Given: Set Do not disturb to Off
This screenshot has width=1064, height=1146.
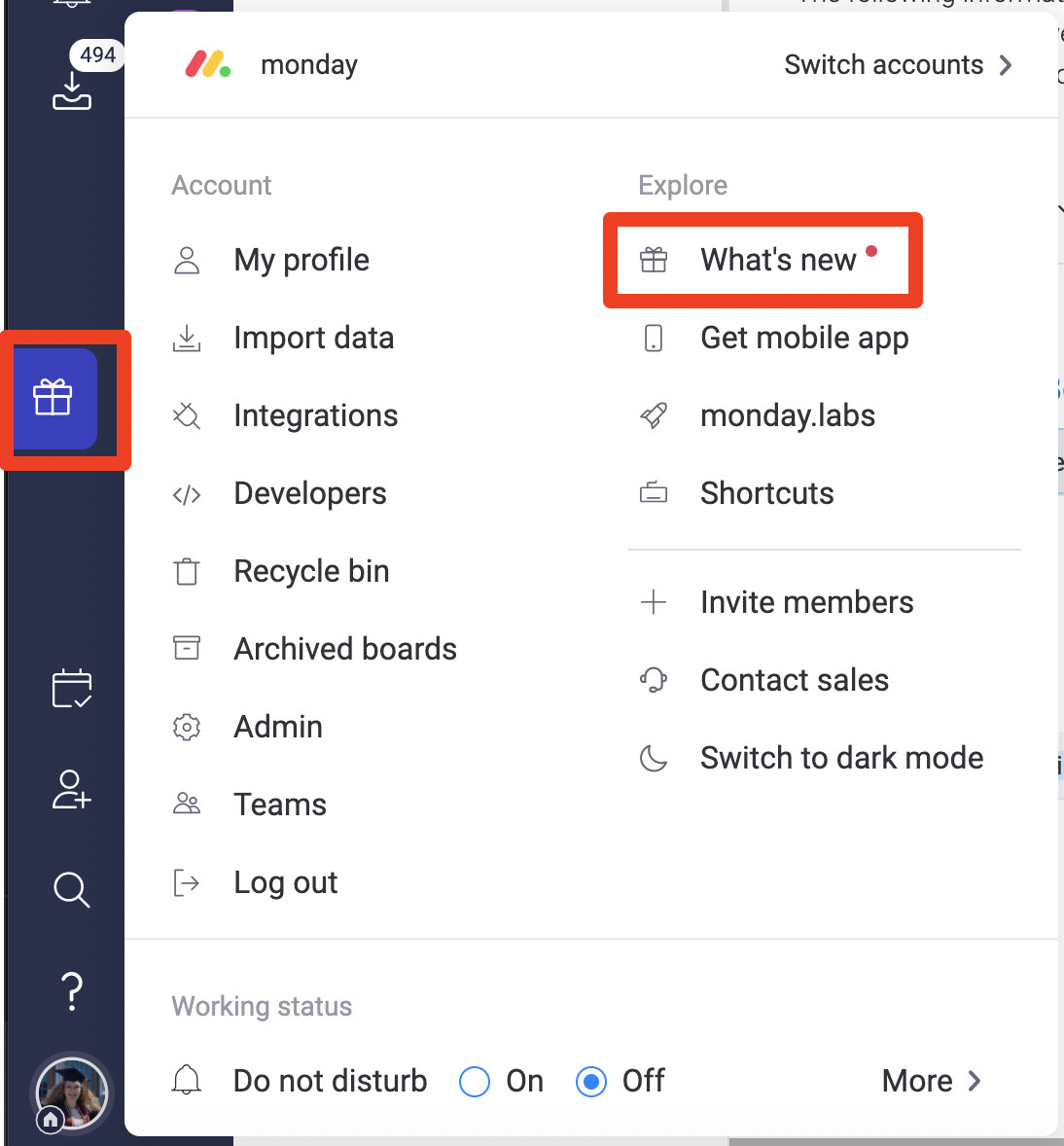Looking at the screenshot, I should click(591, 1082).
